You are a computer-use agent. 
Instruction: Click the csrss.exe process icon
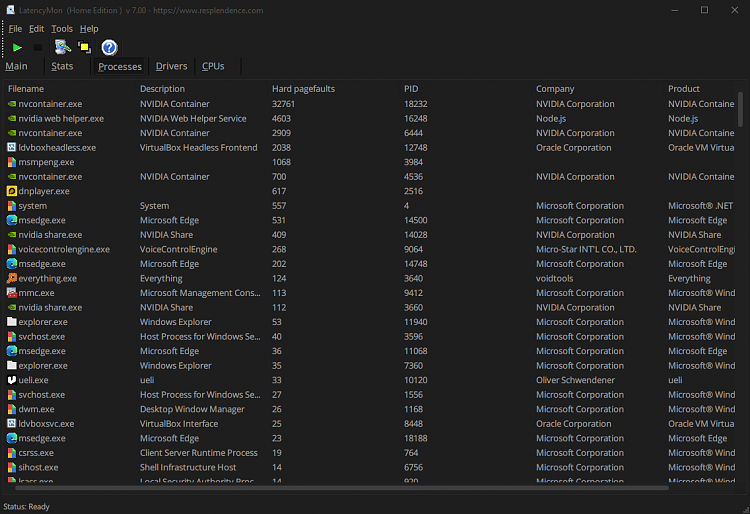[11, 453]
